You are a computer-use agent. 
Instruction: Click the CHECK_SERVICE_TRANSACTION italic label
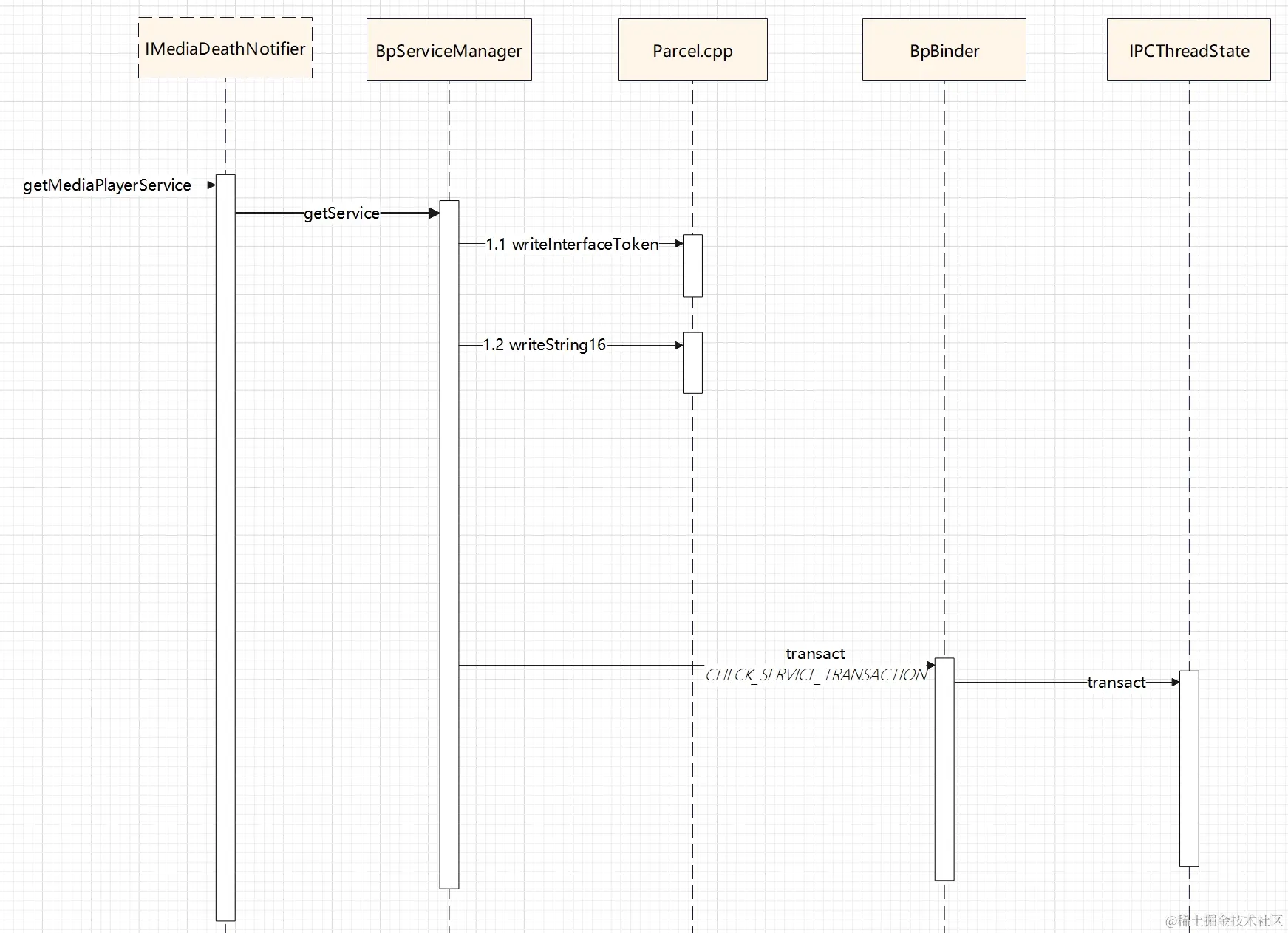point(816,674)
